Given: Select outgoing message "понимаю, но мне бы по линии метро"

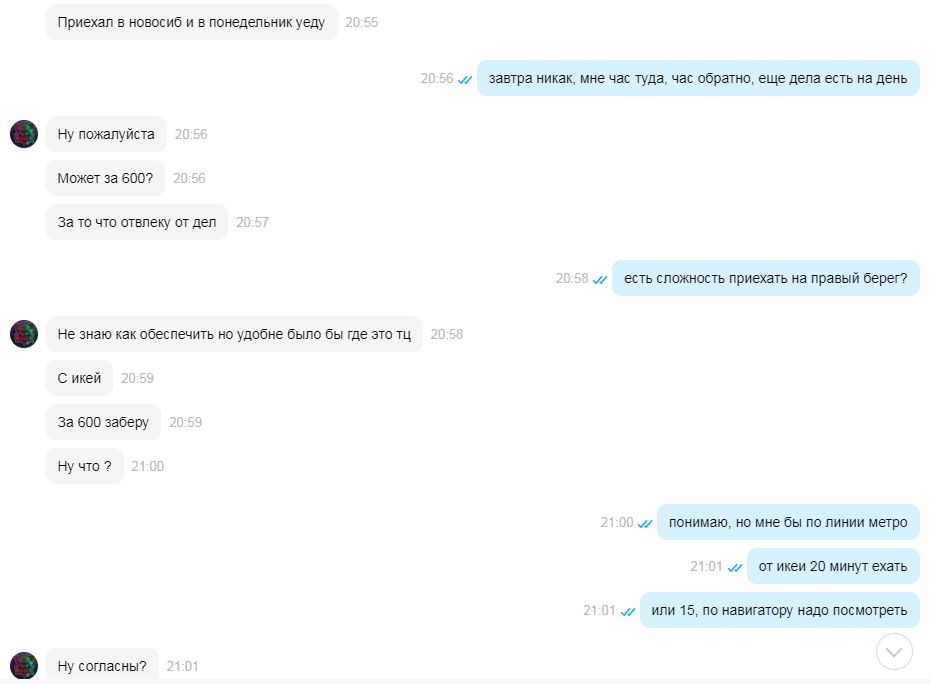Looking at the screenshot, I should tap(788, 522).
